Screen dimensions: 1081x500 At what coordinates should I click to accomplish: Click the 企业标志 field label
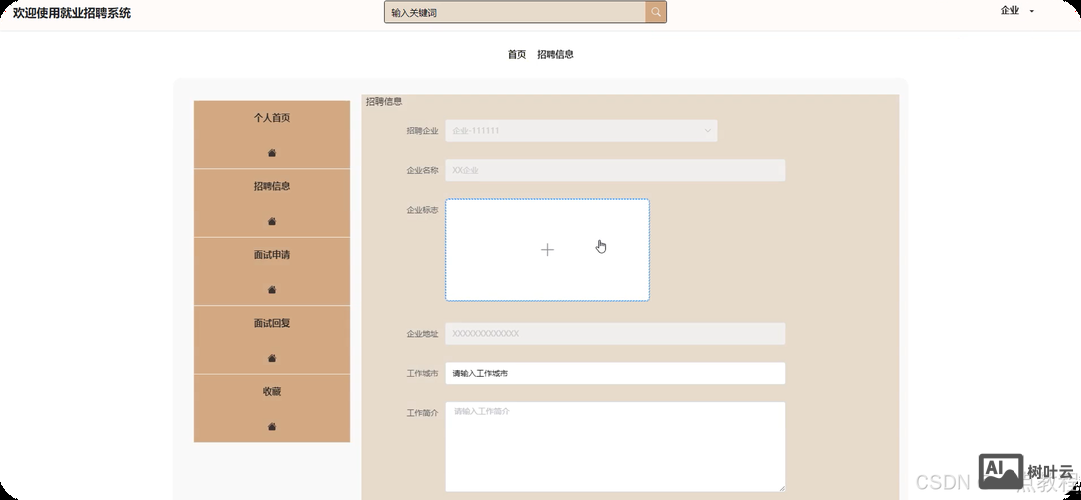422,210
